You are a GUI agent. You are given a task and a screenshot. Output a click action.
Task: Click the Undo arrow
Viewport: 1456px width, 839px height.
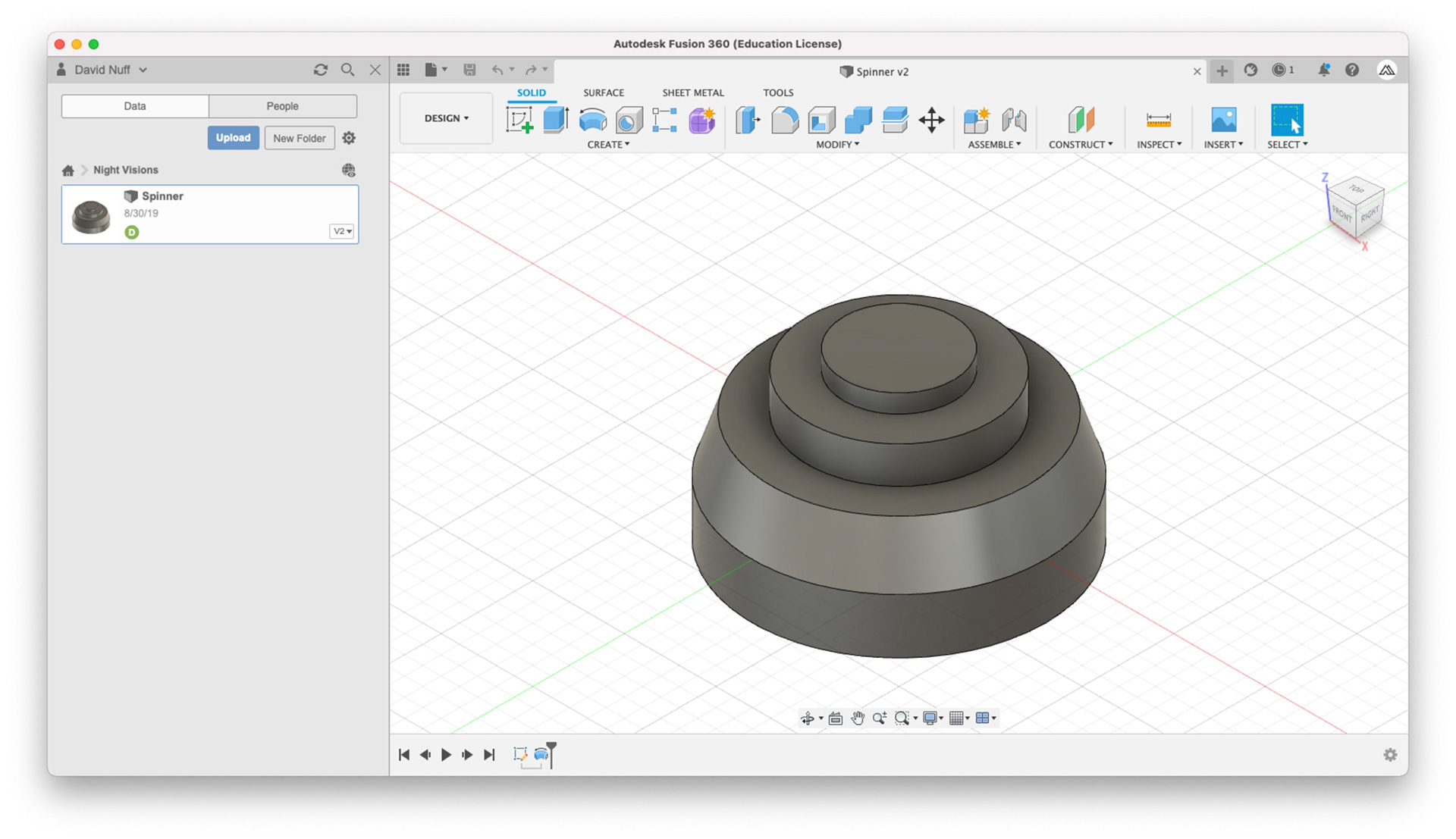[497, 70]
